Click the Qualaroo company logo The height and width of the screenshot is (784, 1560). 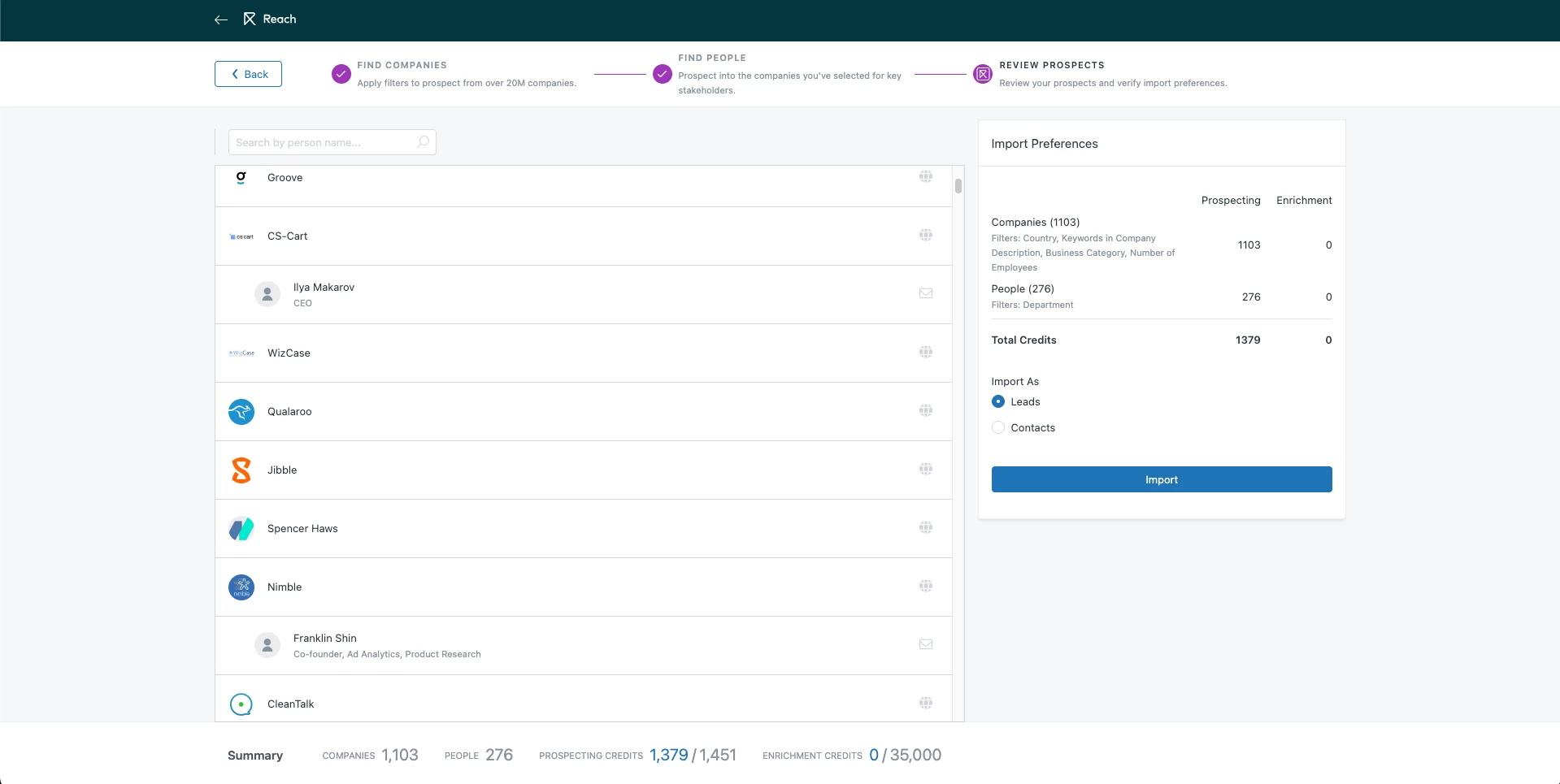(x=241, y=412)
